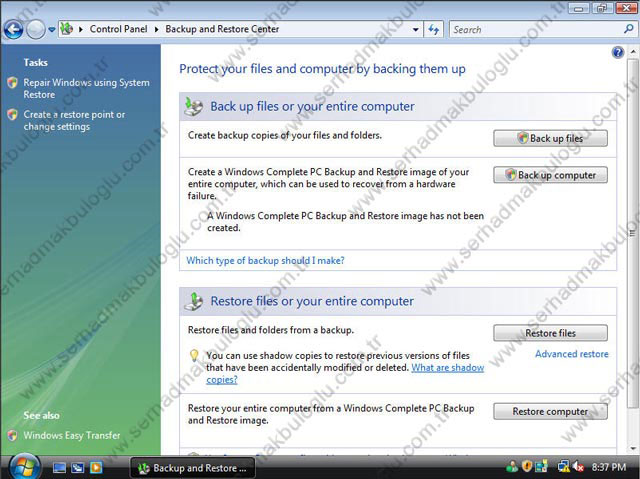Click the shield icon beside Repair Windows
640x479 pixels.
(13, 83)
